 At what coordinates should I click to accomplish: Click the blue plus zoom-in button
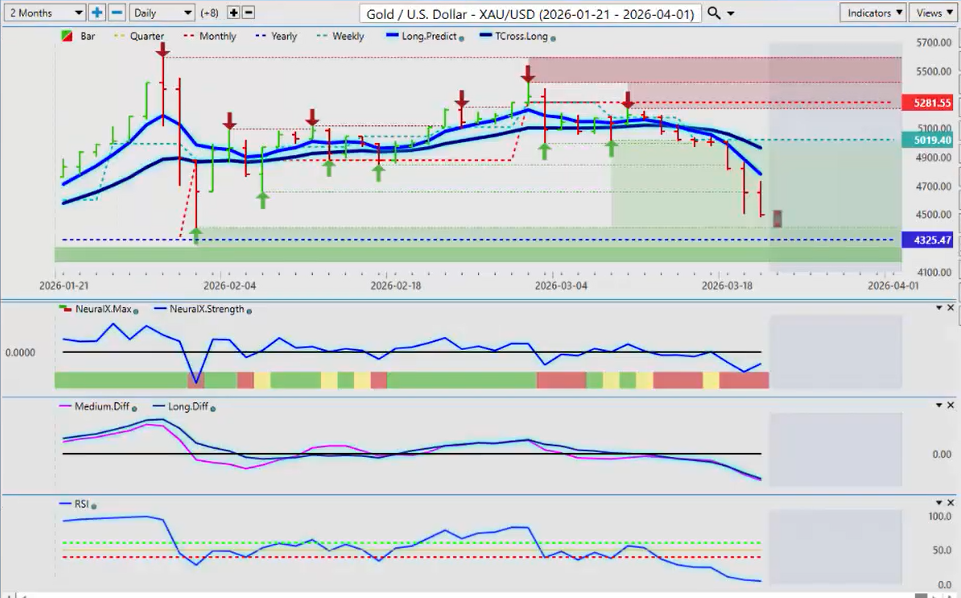(97, 13)
